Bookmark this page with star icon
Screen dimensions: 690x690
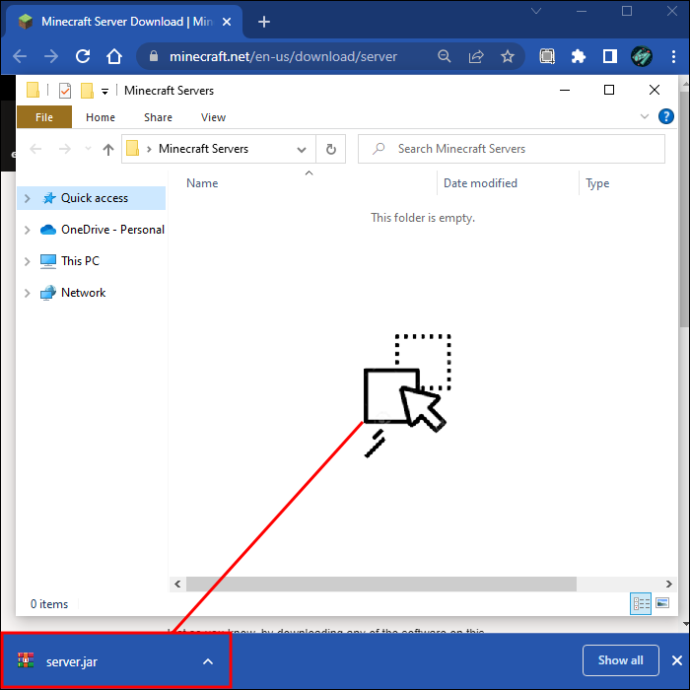[x=507, y=56]
